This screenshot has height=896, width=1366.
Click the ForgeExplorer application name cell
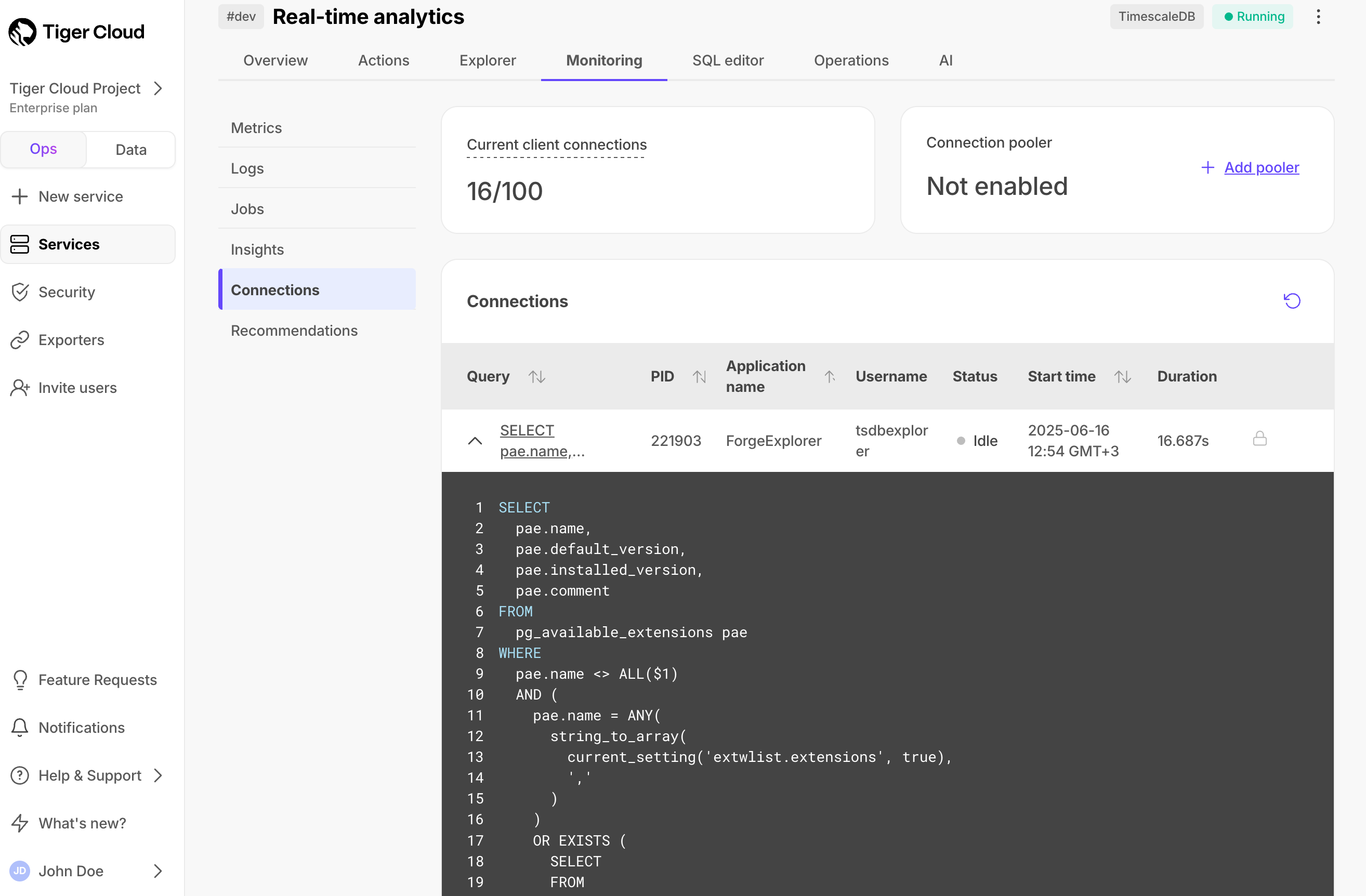coord(773,441)
